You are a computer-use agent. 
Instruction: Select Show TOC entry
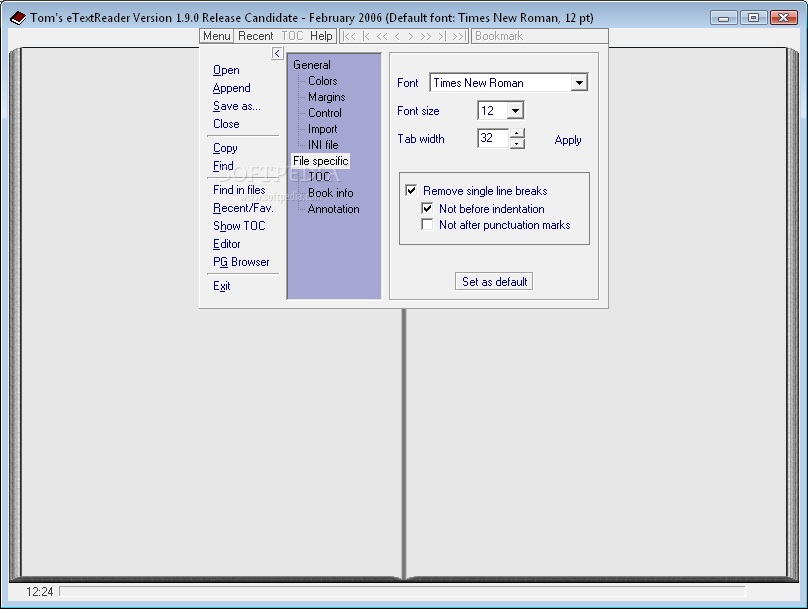[x=239, y=226]
